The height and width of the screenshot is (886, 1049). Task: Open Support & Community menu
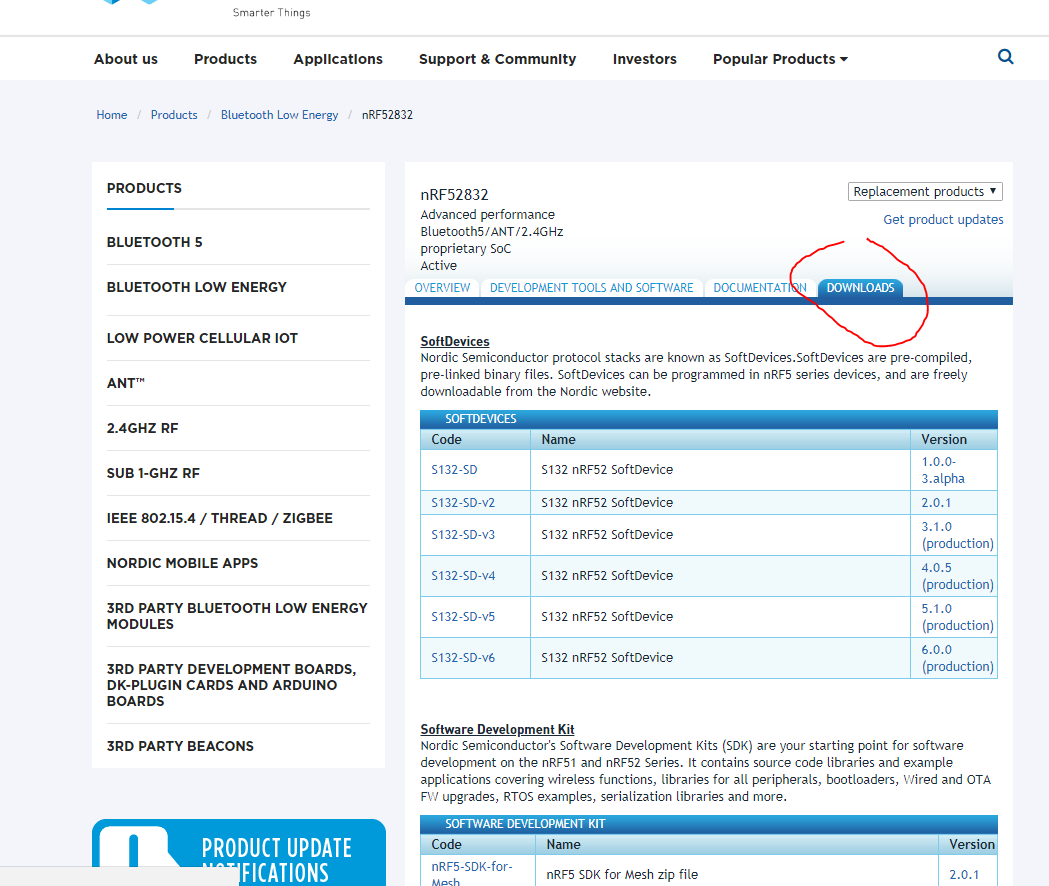(497, 59)
